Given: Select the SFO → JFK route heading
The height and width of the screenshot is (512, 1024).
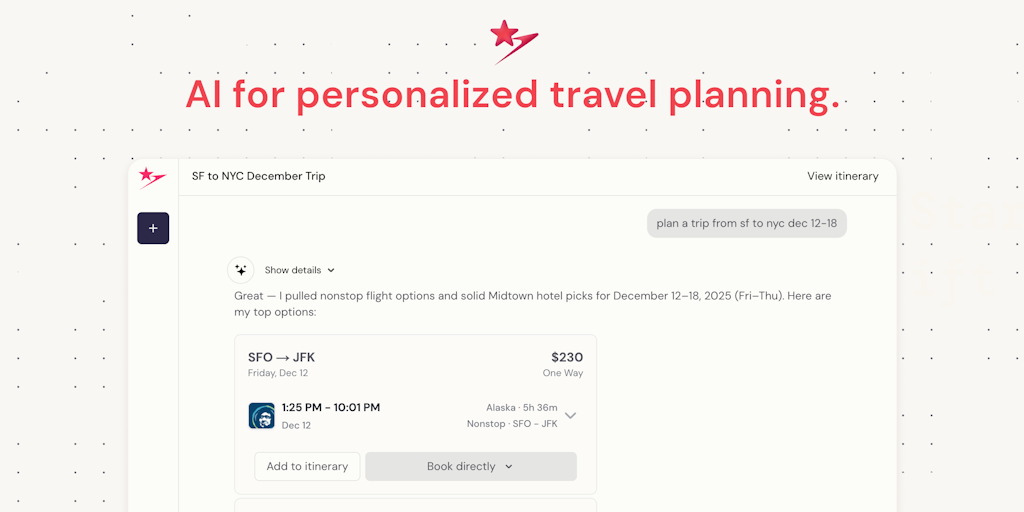Looking at the screenshot, I should click(x=281, y=357).
